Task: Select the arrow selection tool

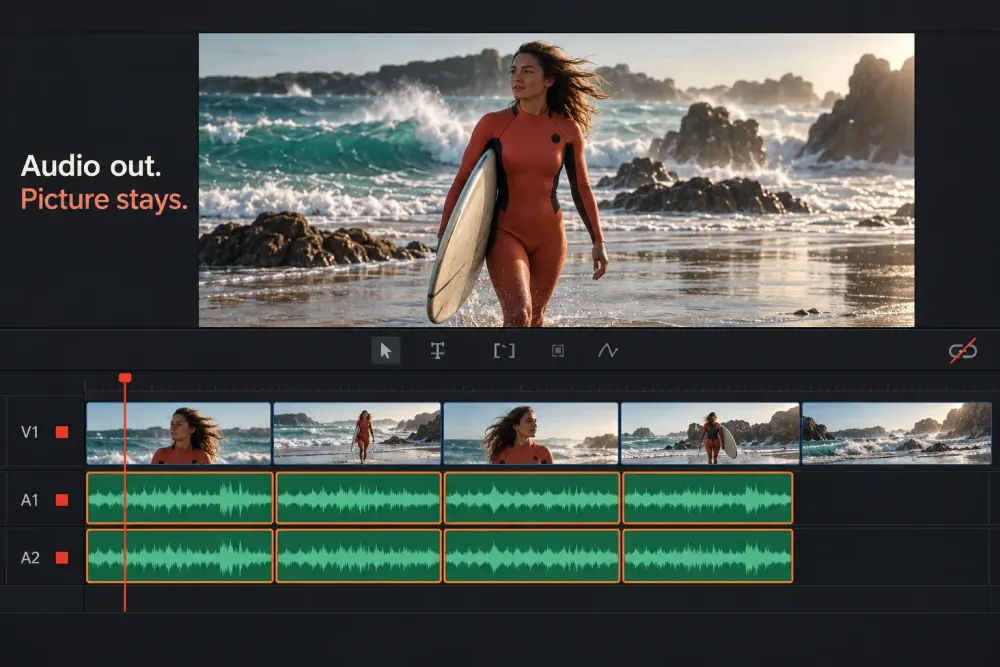Action: 386,351
